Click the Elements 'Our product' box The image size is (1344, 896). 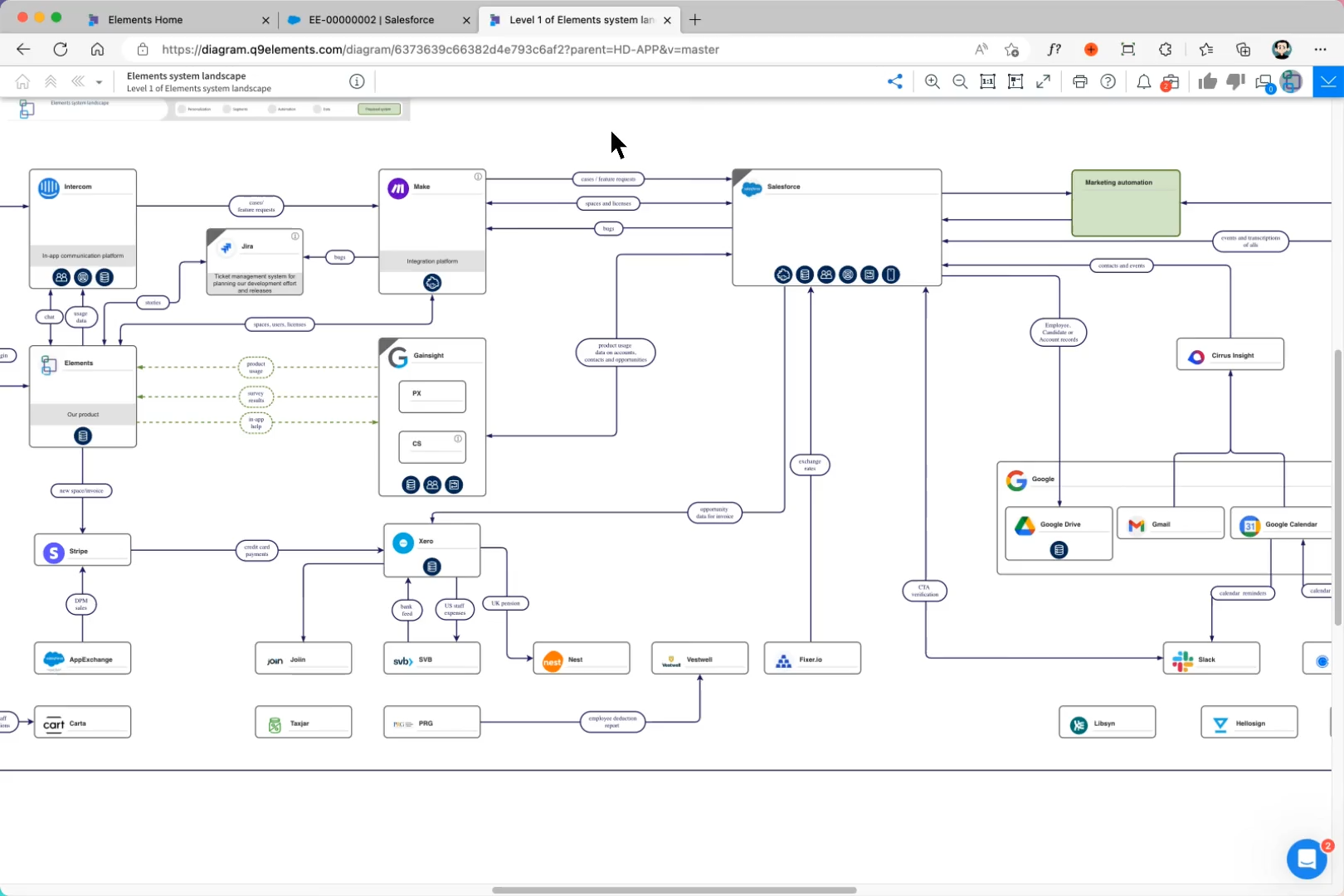tap(83, 397)
